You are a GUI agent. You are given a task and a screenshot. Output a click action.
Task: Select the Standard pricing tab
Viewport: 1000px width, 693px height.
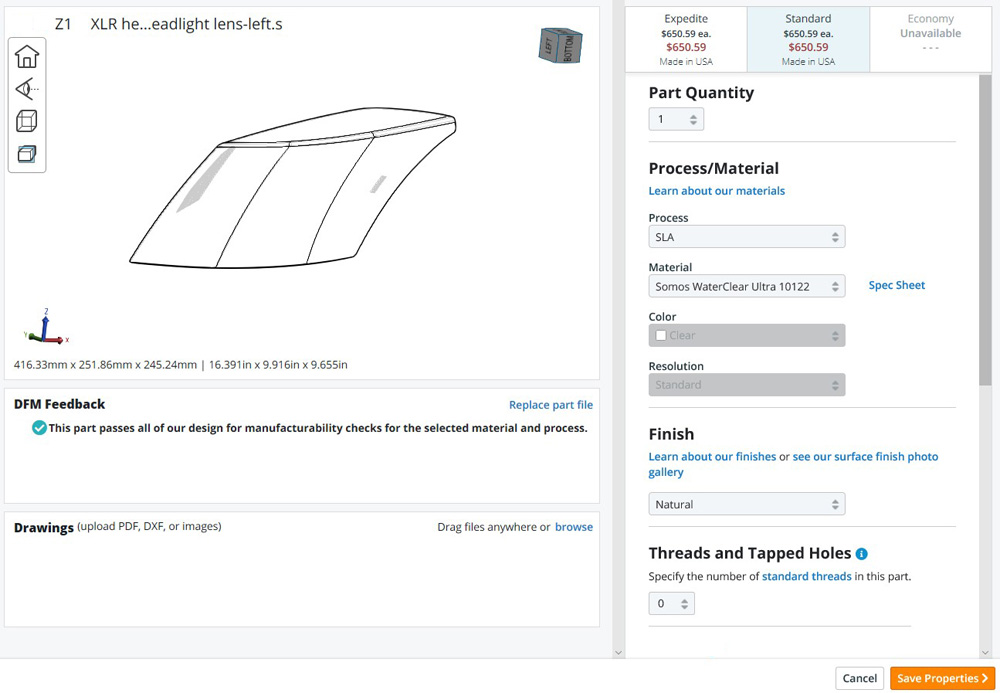tap(808, 40)
